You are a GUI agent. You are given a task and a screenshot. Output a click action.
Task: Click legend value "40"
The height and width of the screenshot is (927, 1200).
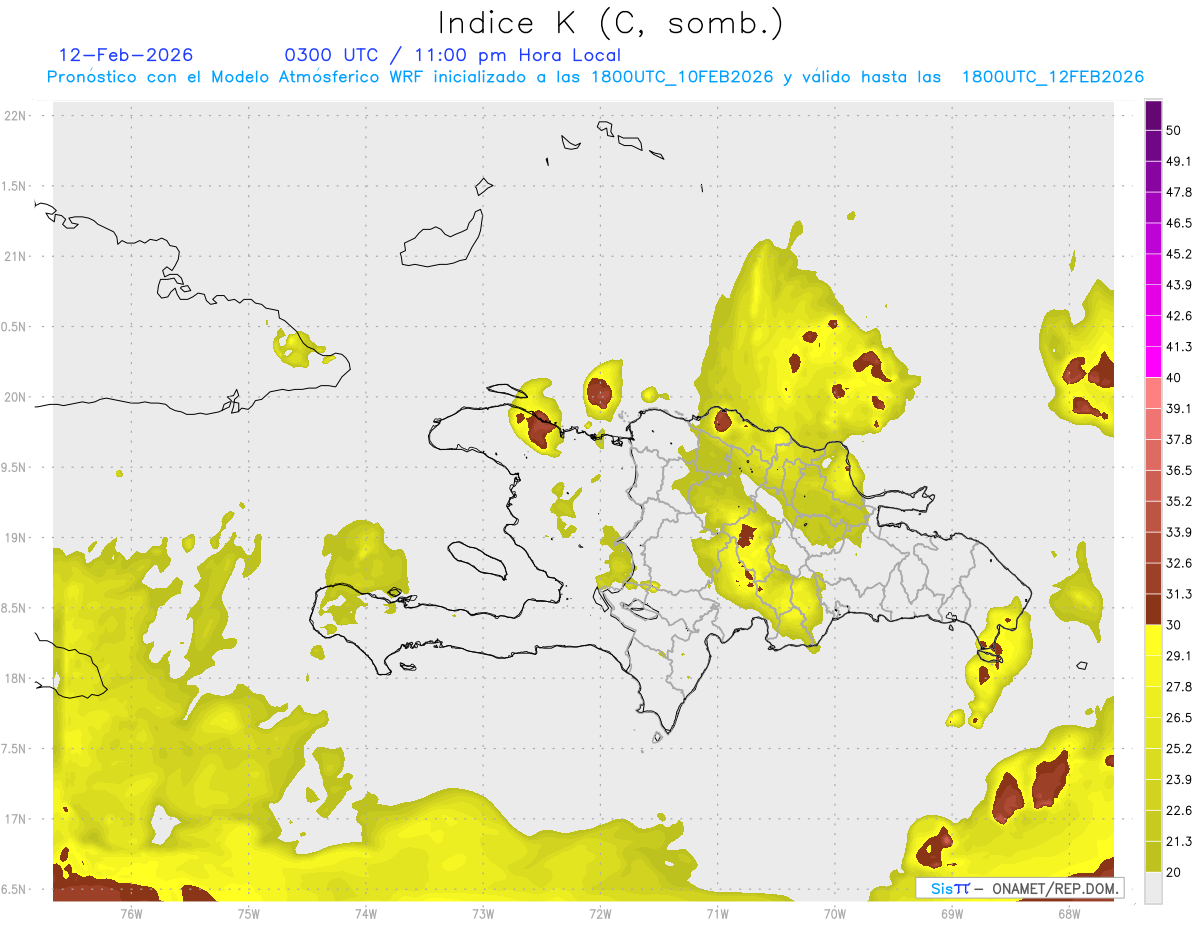pyautogui.click(x=1174, y=378)
